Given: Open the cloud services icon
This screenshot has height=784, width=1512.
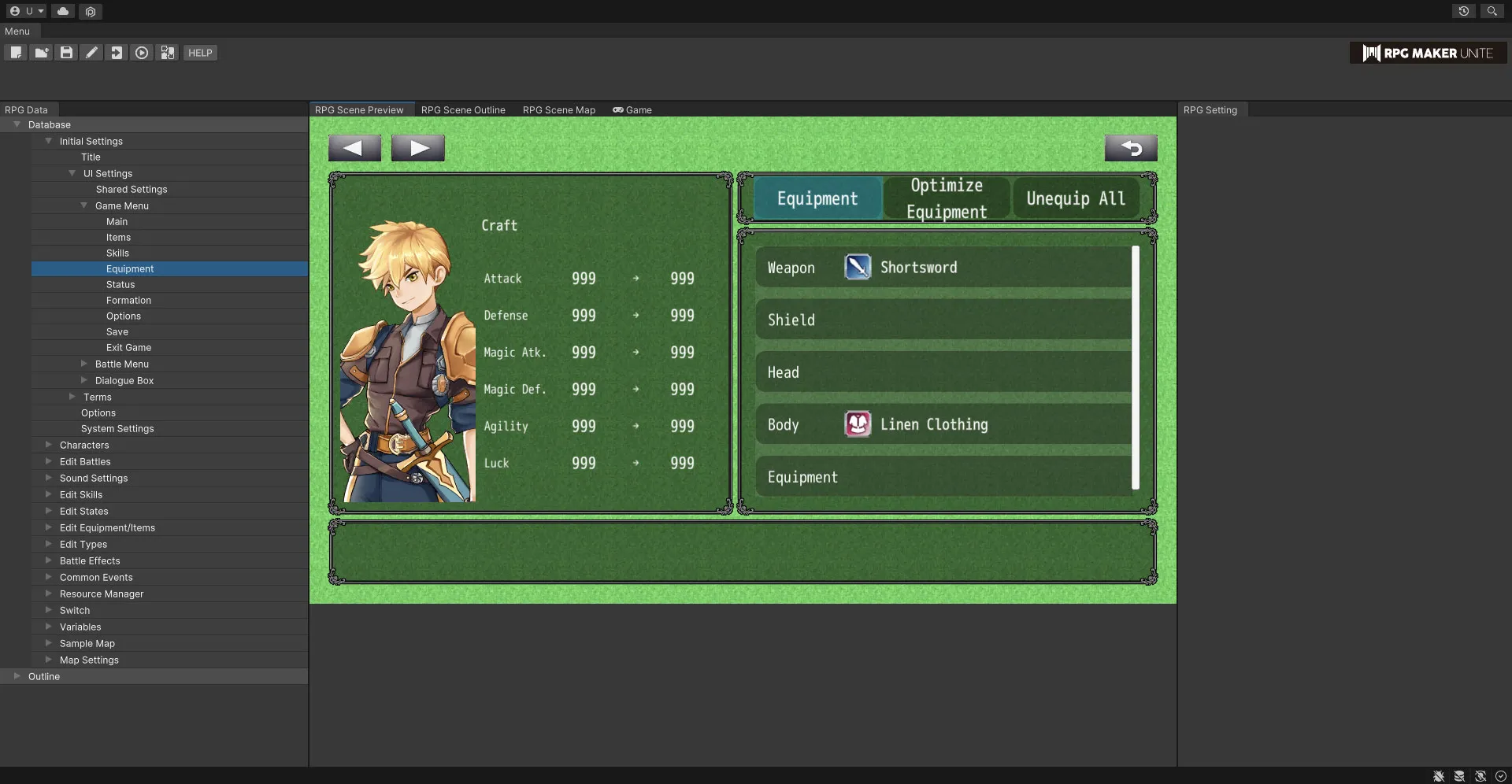Looking at the screenshot, I should (63, 11).
